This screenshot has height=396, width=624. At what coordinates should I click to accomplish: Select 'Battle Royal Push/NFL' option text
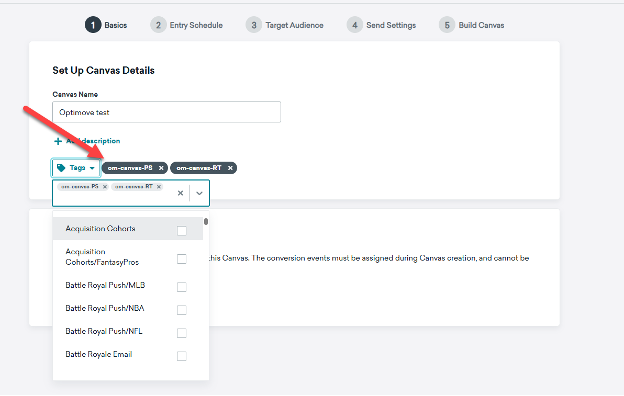(104, 332)
